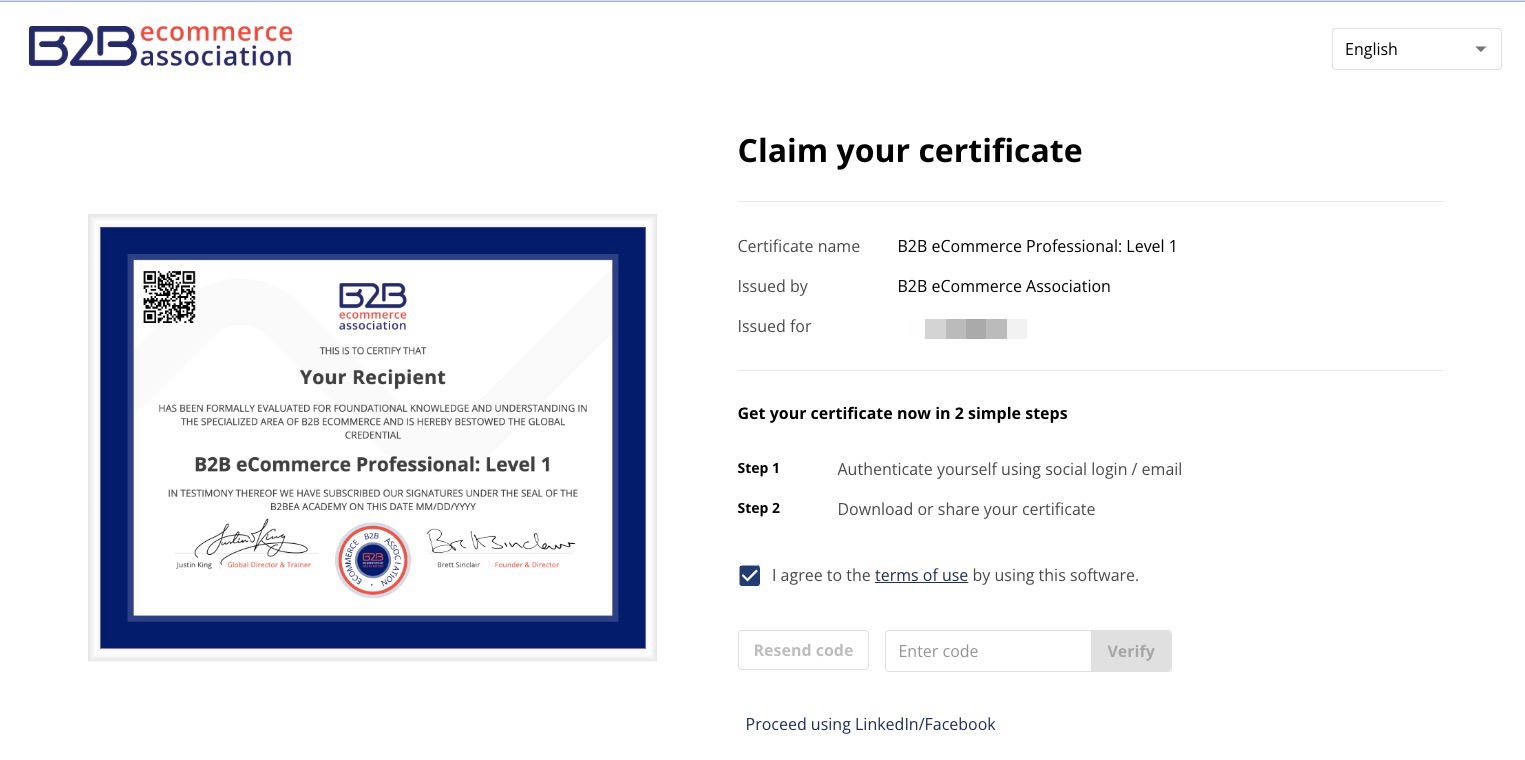Open the terms of use link
Screen dimensions: 1525x760
coord(921,575)
